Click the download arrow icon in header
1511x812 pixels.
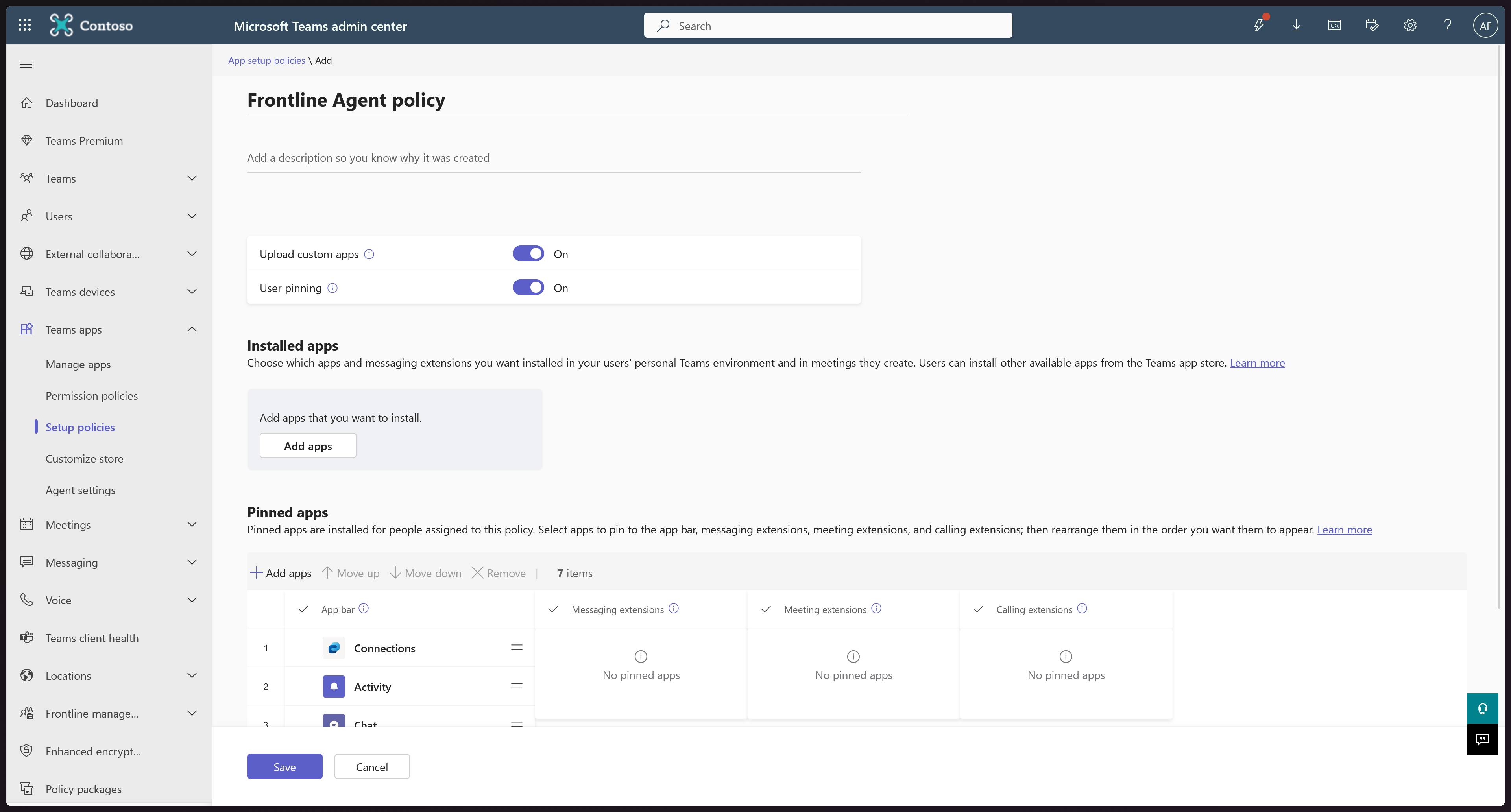coord(1296,25)
